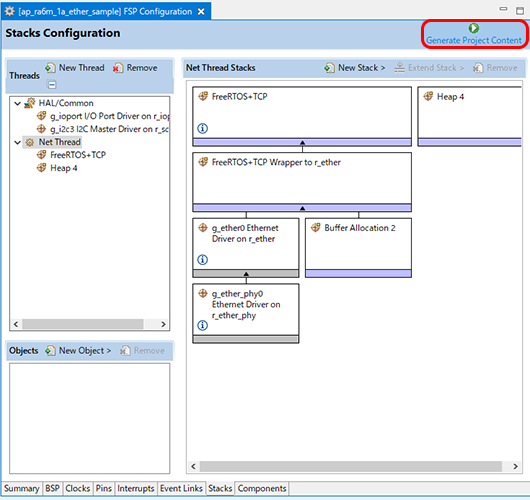Switch to the Interrupts tab
Viewport: 530px width, 500px height.
[x=136, y=489]
